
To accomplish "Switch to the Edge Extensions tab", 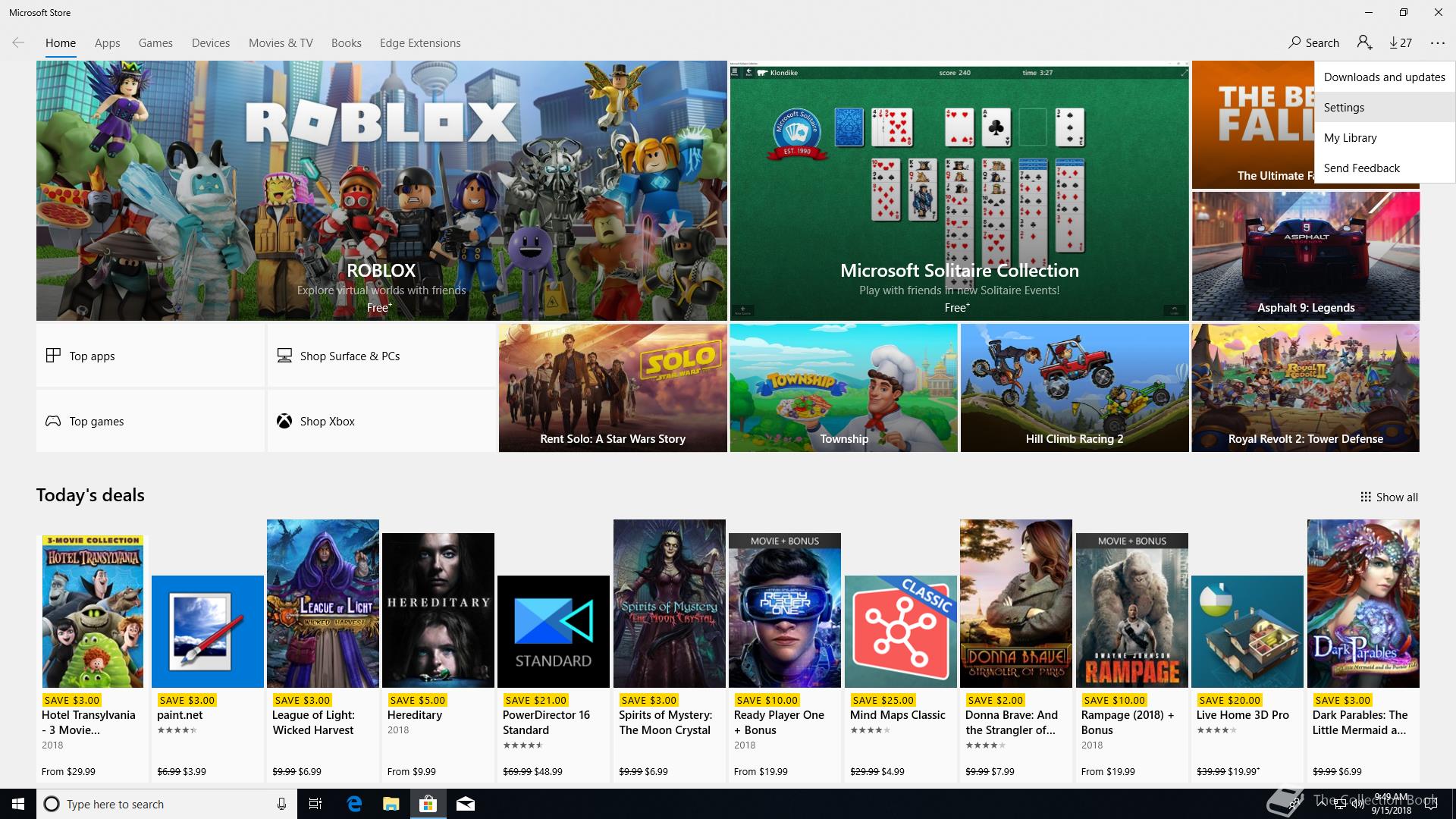I will coord(420,43).
